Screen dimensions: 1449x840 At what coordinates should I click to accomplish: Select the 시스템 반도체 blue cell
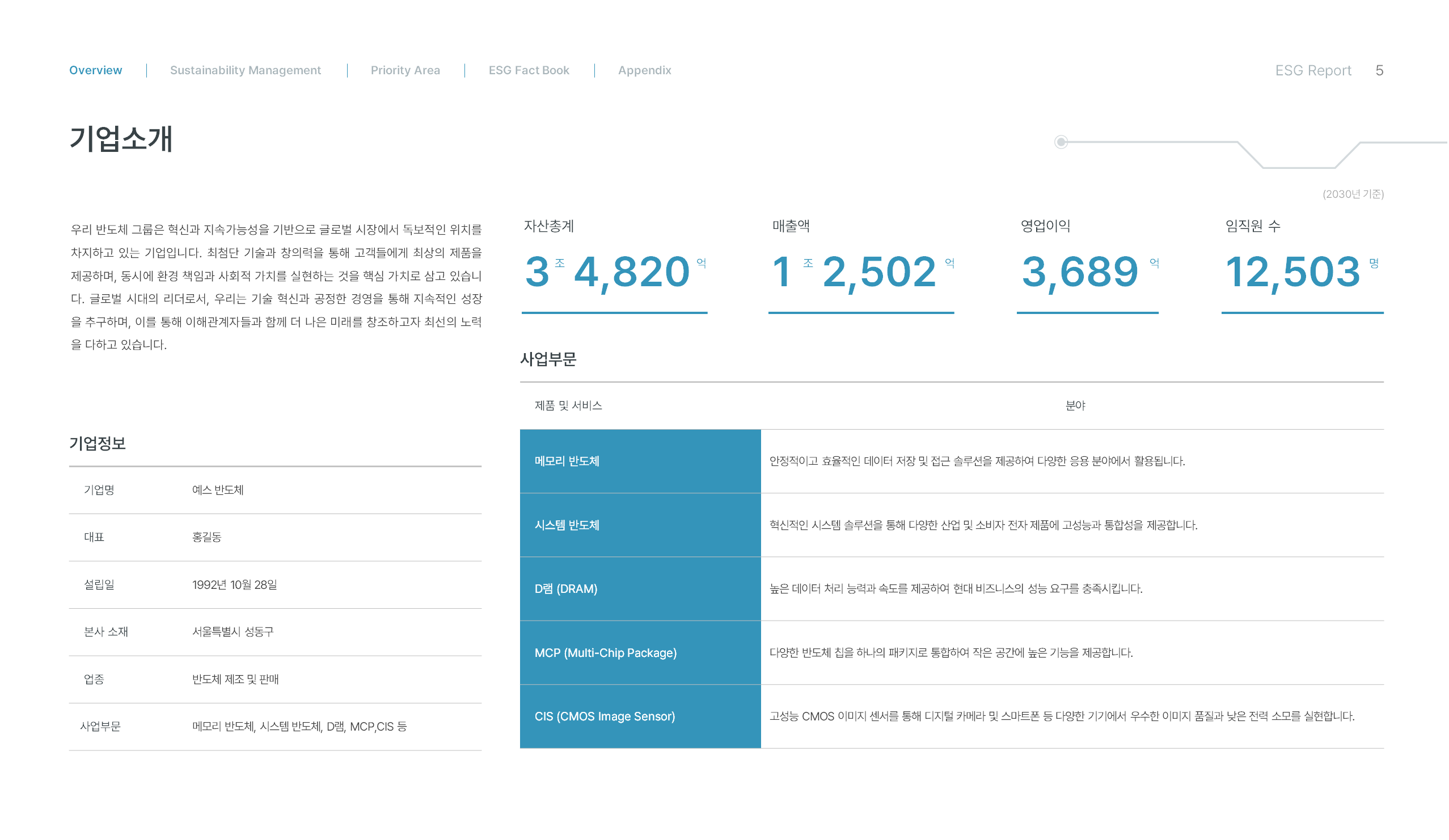tap(640, 525)
